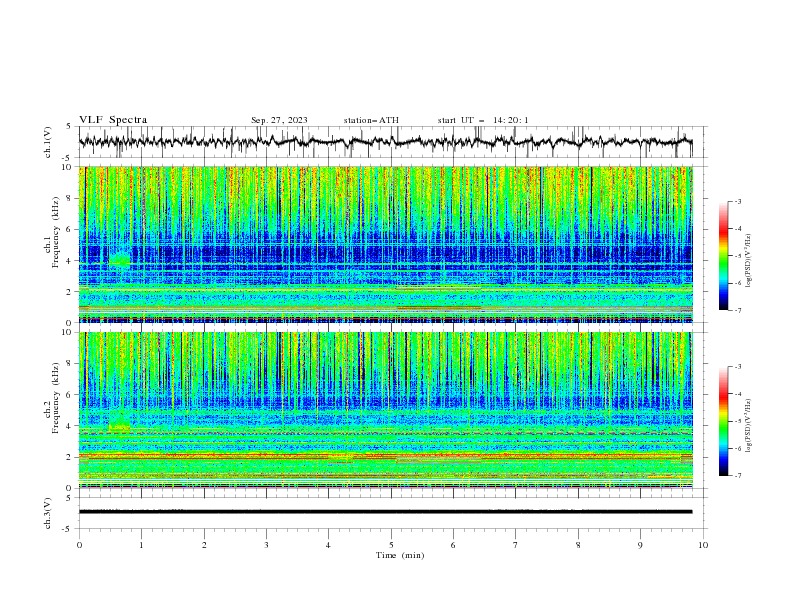Click the "2" kHz tick on ch.2 frequency axis
The image size is (792, 612).
pos(71,457)
